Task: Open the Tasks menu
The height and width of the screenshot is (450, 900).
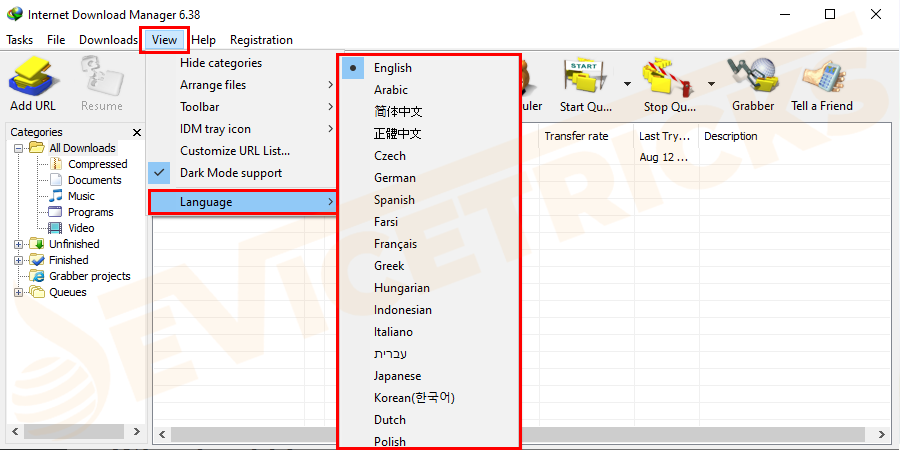Action: pos(20,40)
